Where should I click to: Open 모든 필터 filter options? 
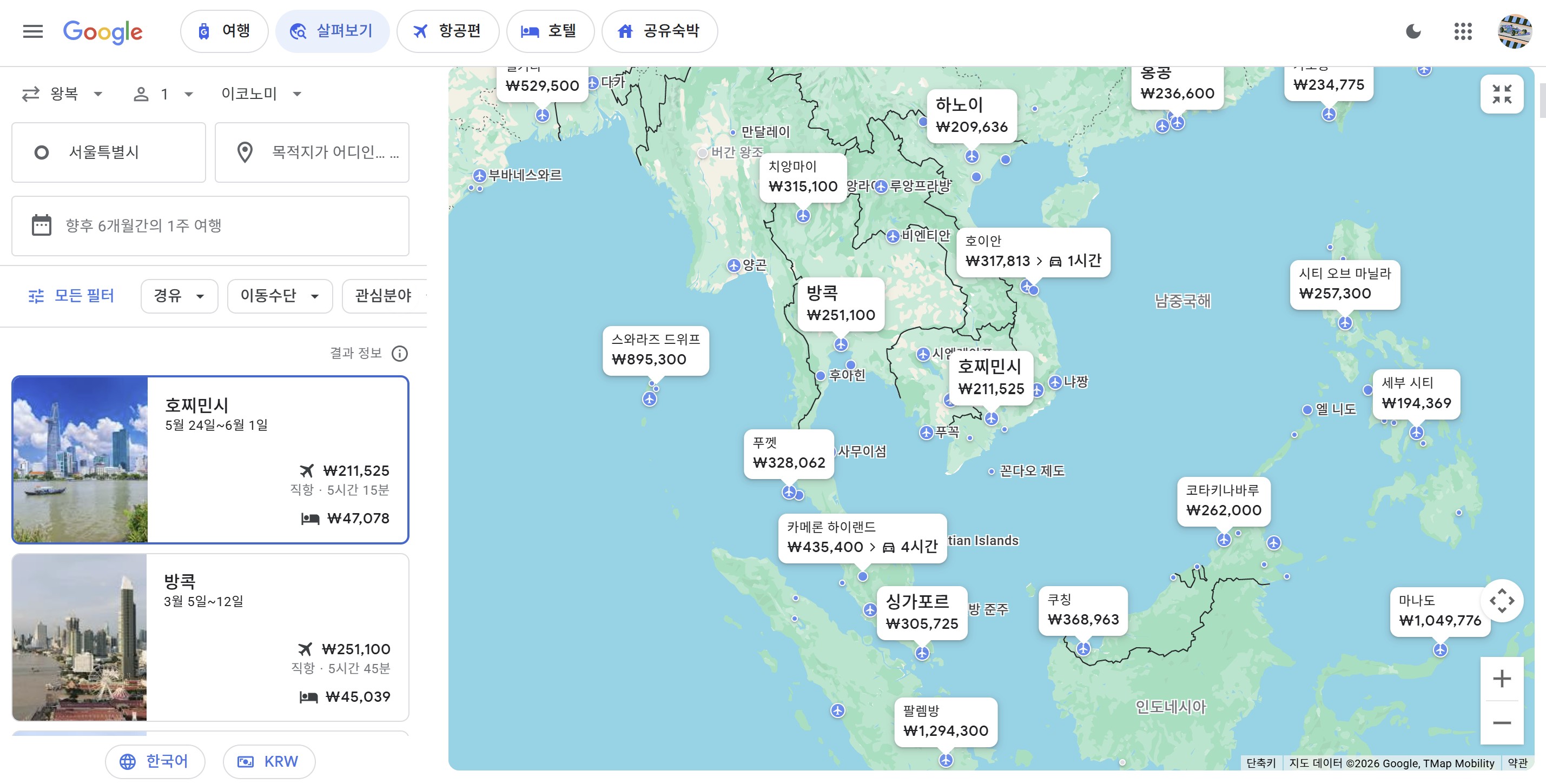point(71,296)
